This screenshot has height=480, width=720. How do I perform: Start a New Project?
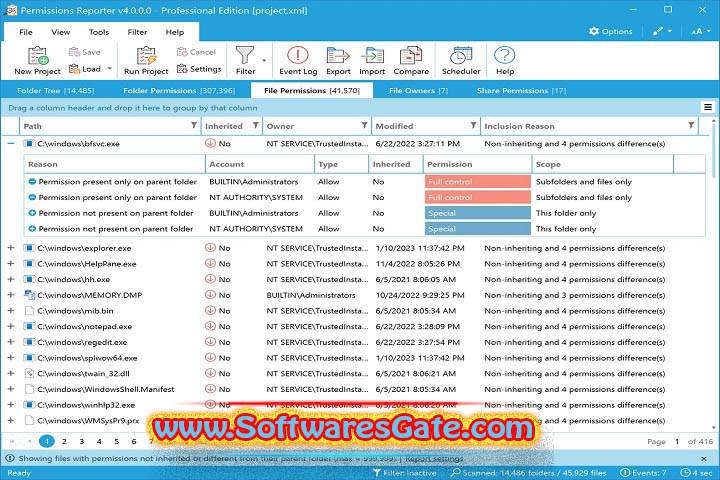tap(37, 61)
